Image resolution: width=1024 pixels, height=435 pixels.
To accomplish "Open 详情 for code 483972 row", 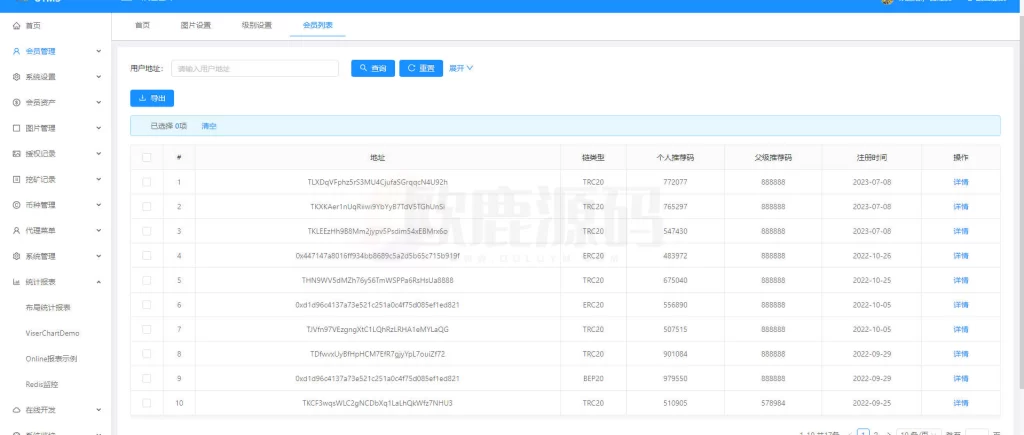I will [961, 255].
